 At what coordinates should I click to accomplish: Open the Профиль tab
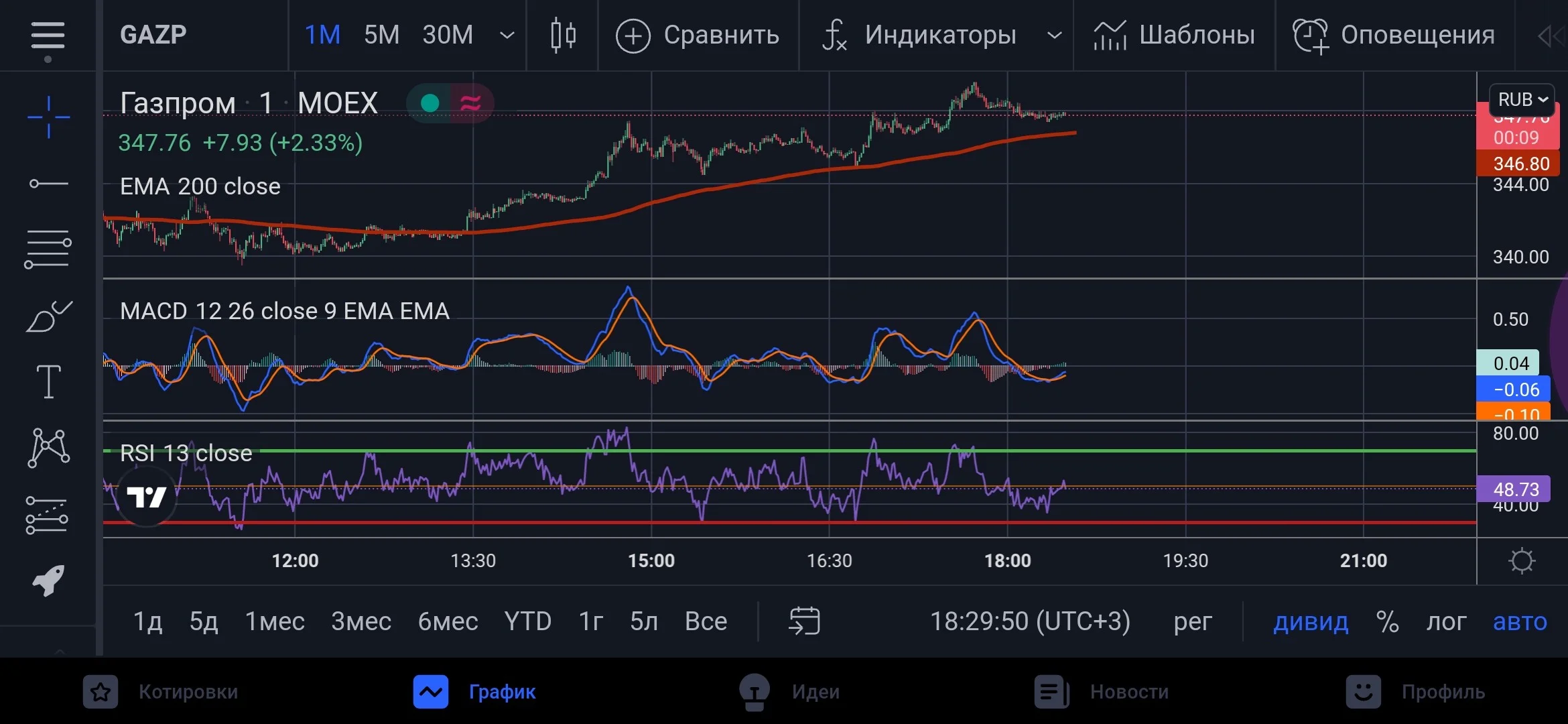[x=1415, y=692]
